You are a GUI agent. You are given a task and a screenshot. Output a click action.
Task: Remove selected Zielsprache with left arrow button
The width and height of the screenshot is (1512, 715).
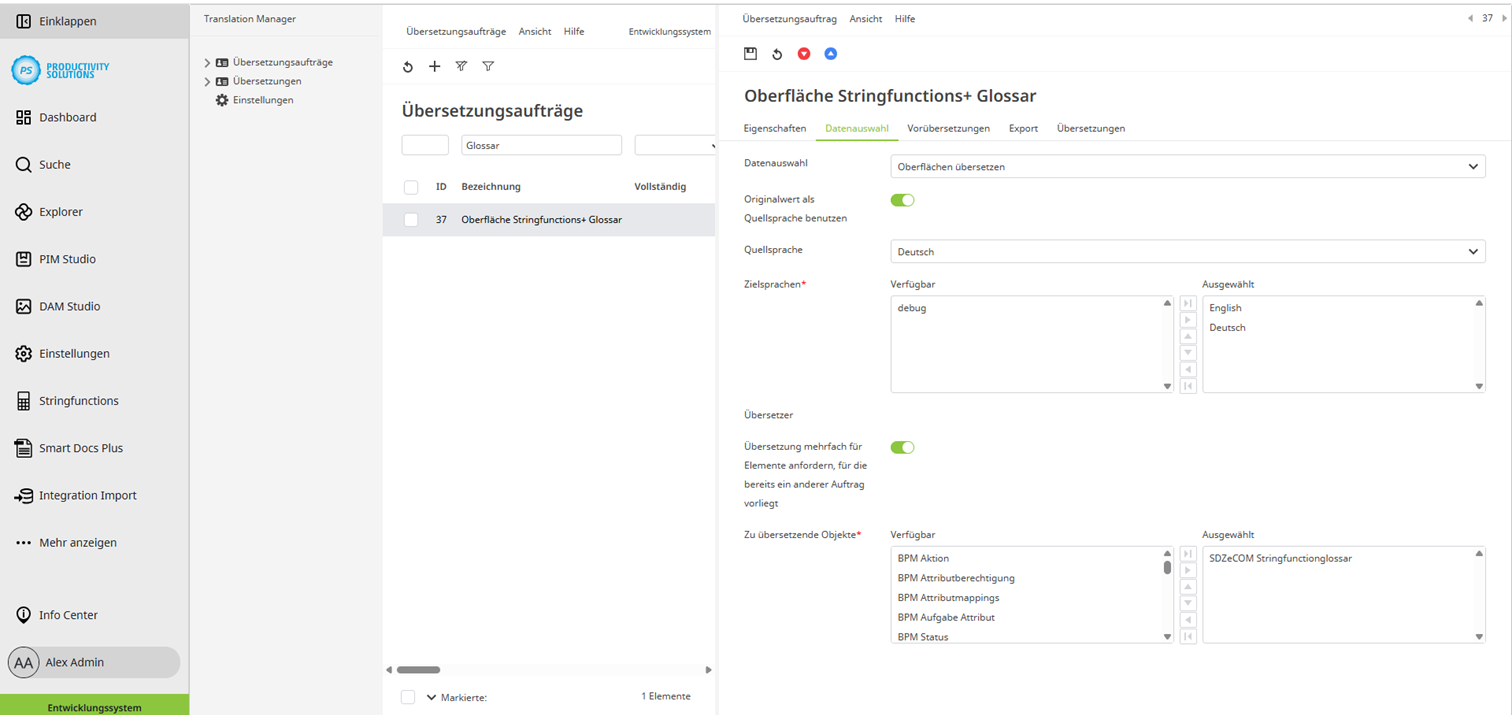point(1188,369)
